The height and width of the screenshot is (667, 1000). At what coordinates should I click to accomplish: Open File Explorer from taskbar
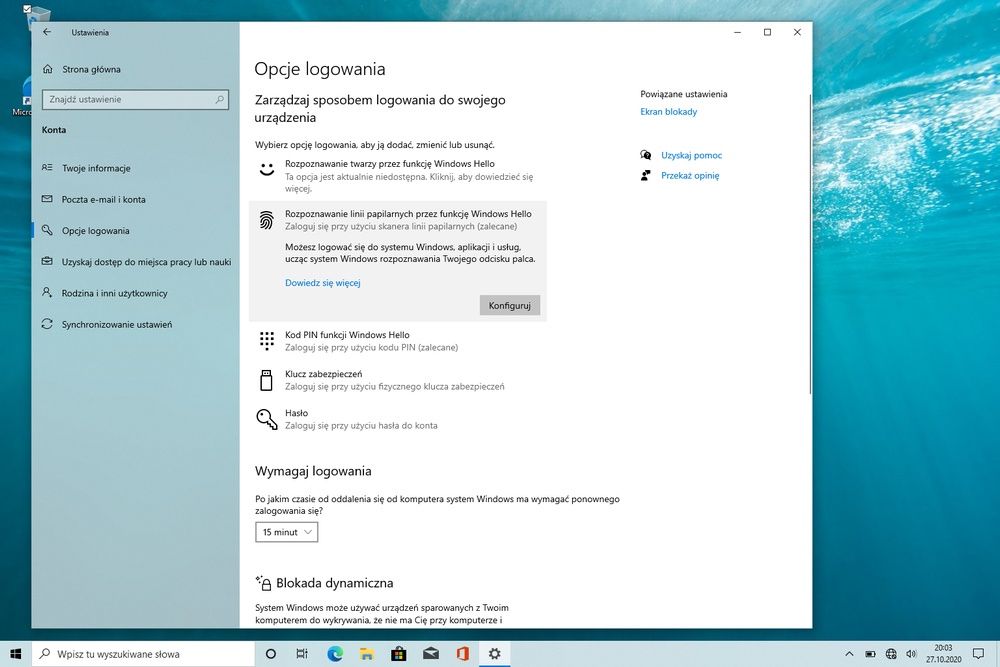click(x=367, y=654)
